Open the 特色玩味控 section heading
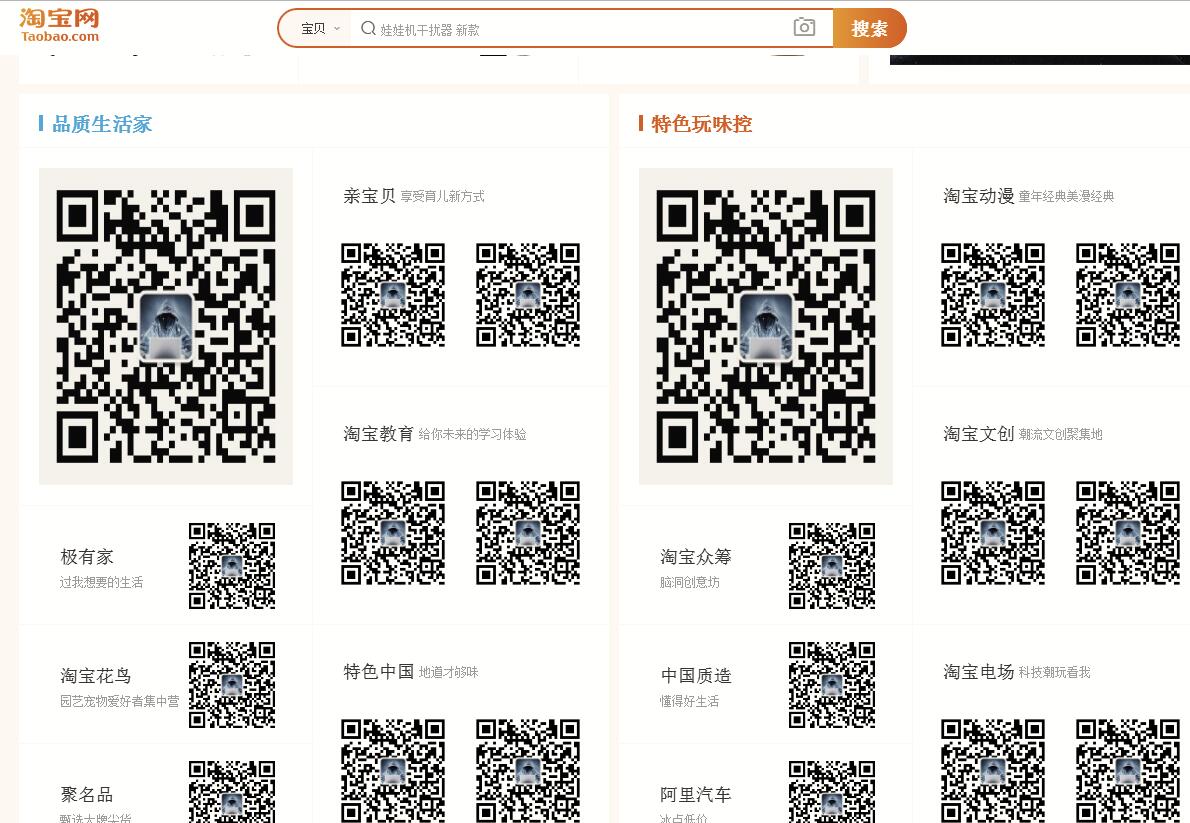Screen dimensions: 1190x823 701,124
